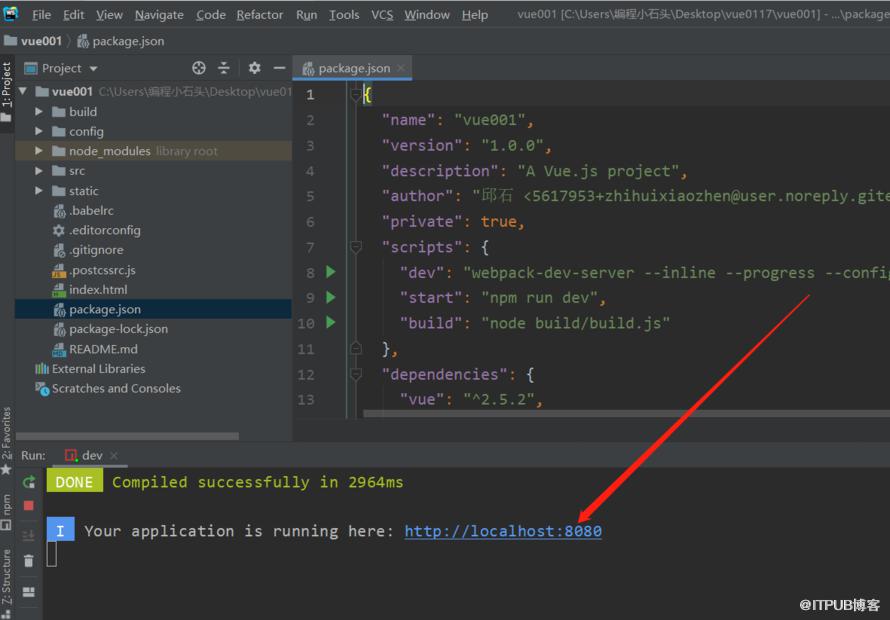This screenshot has height=620, width=890.
Task: Fold the dependencies block in gutter
Action: (x=356, y=374)
